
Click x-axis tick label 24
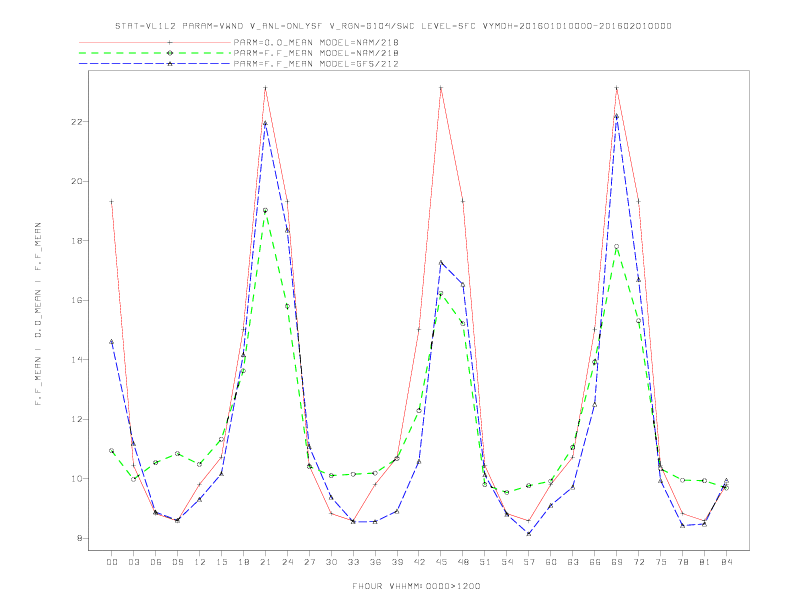click(287, 562)
